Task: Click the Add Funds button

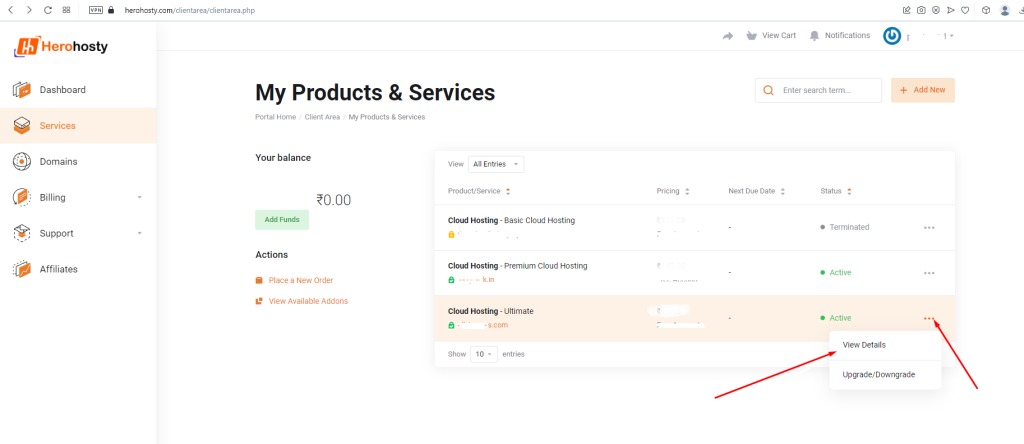Action: (x=282, y=219)
